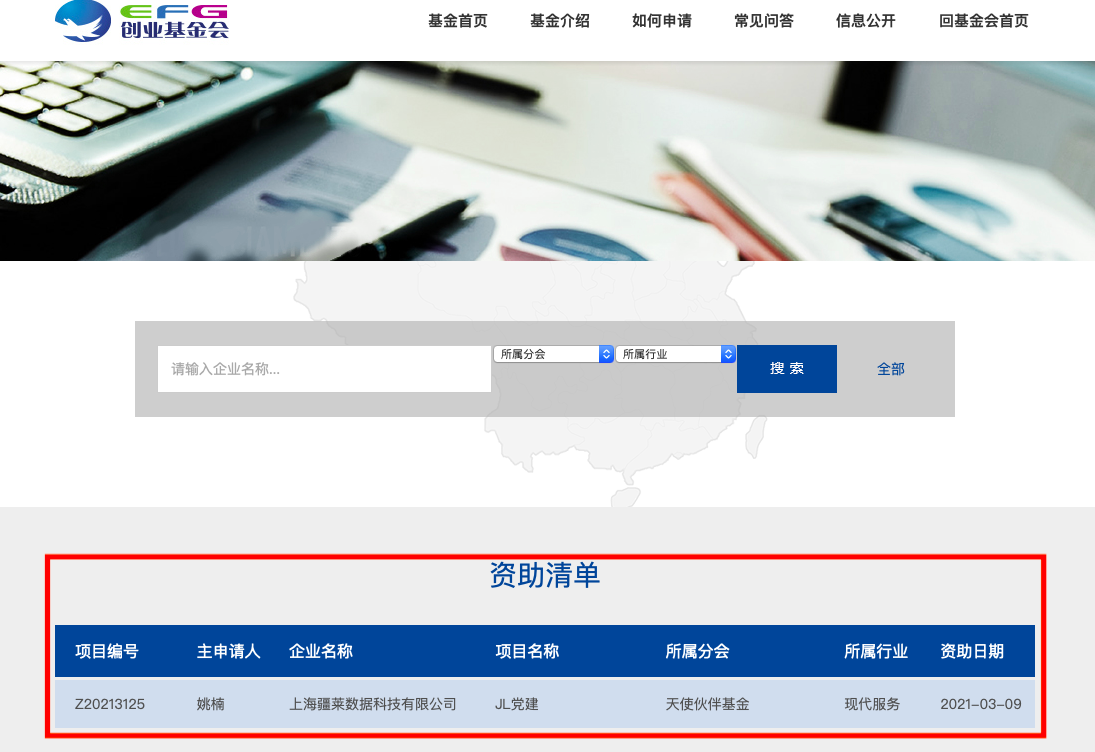Viewport: 1095px width, 752px height.
Task: Open the 信息公开 navigation item
Action: coord(866,21)
